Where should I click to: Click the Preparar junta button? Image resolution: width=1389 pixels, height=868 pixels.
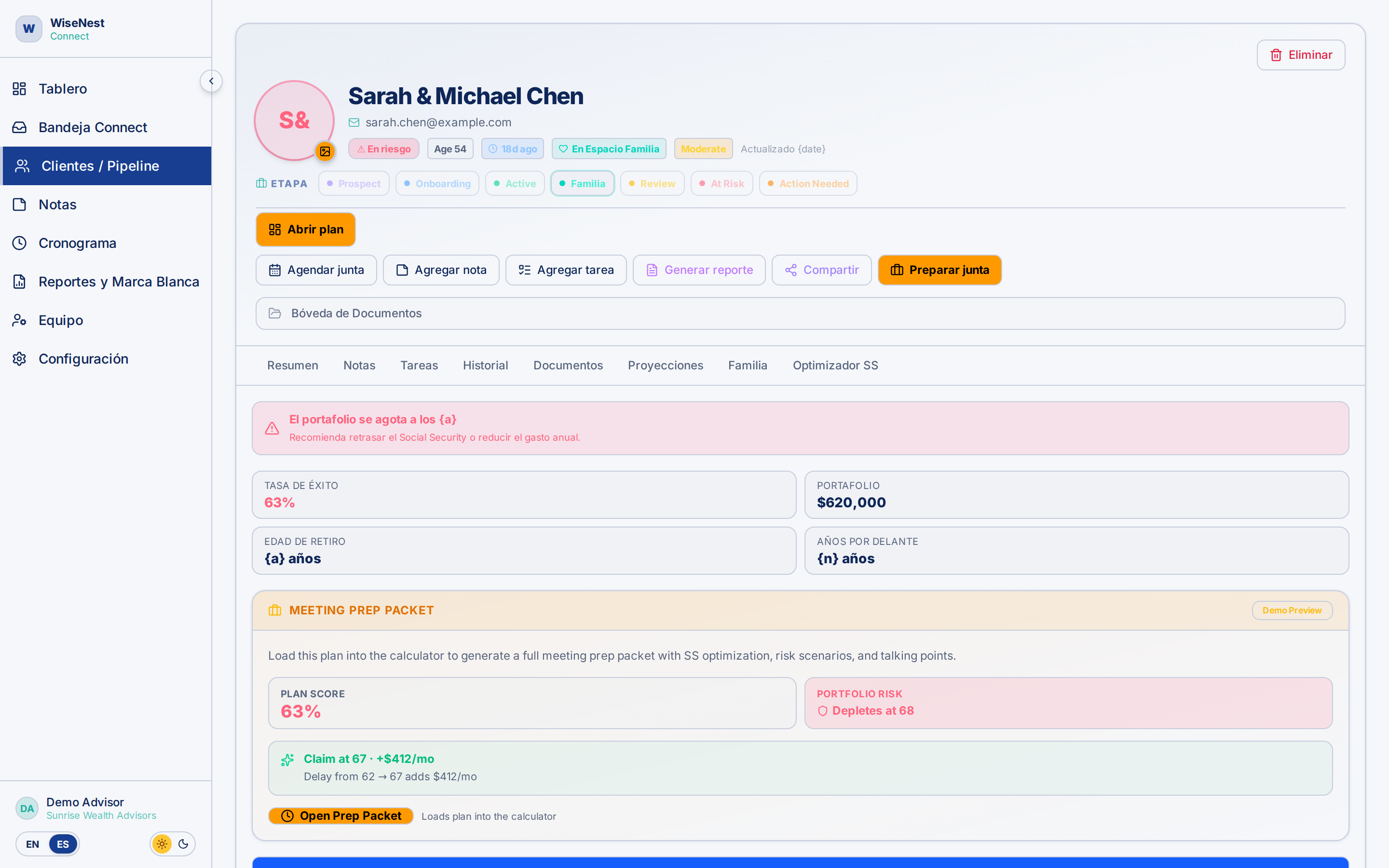point(940,270)
